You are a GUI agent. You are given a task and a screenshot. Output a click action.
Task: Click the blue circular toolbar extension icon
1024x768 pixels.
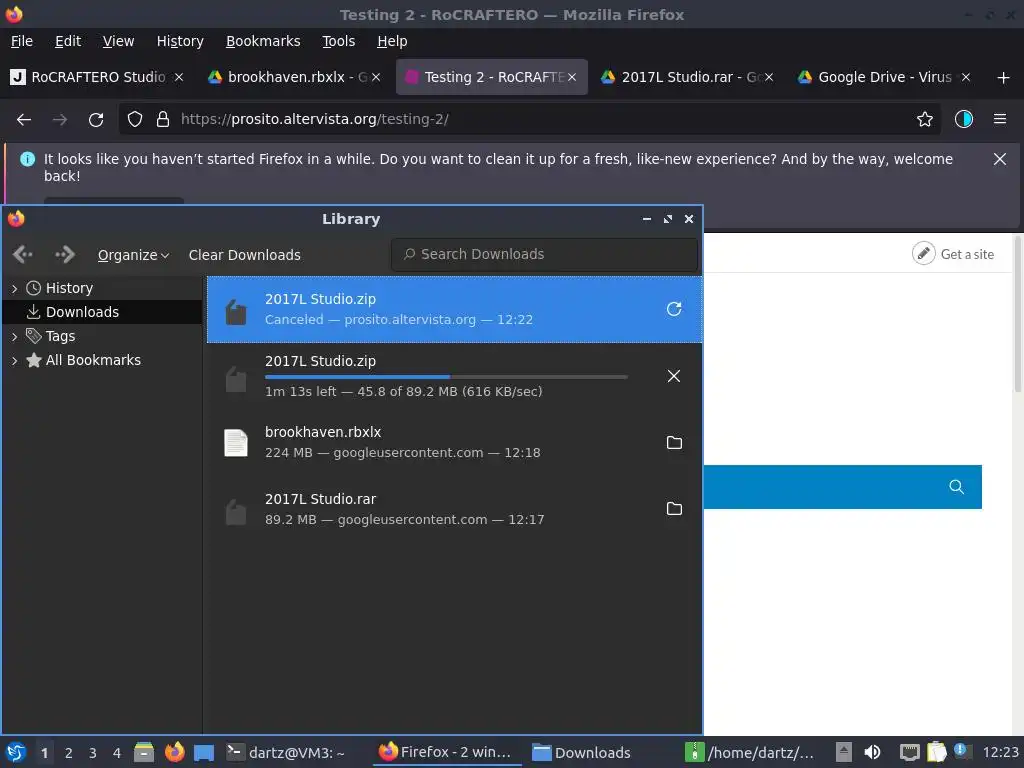(963, 120)
